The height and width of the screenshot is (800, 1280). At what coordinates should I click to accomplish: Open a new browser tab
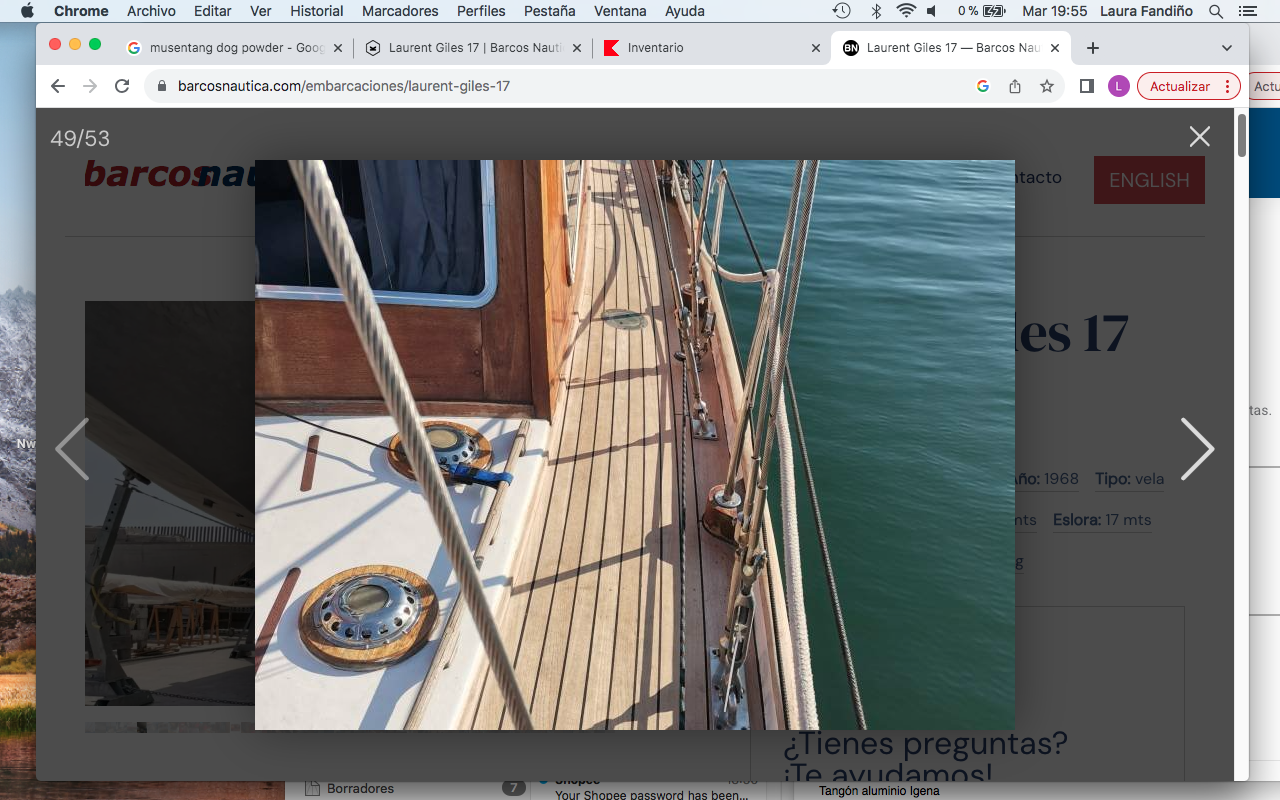(x=1093, y=48)
